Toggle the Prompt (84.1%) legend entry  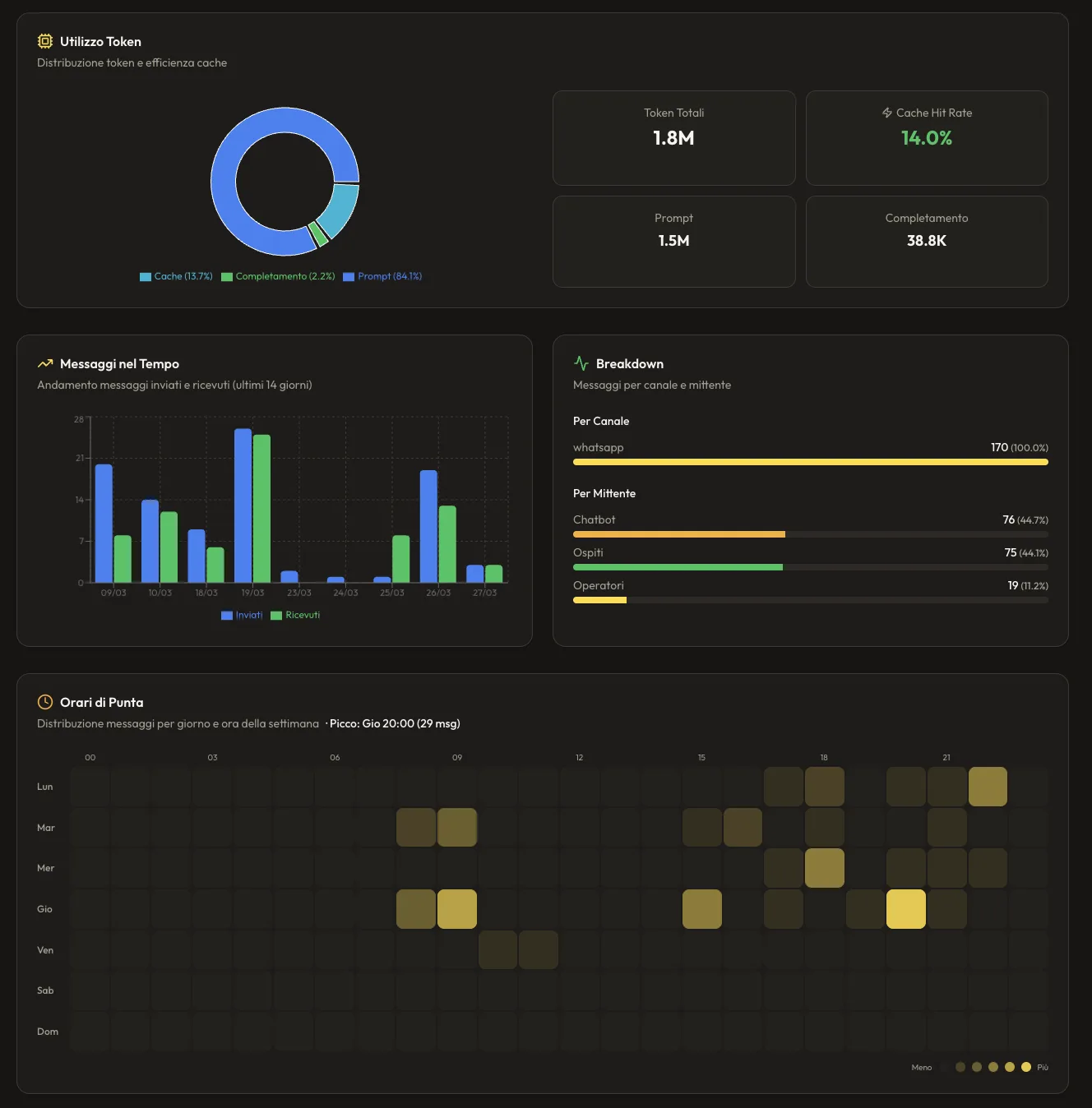click(x=382, y=276)
